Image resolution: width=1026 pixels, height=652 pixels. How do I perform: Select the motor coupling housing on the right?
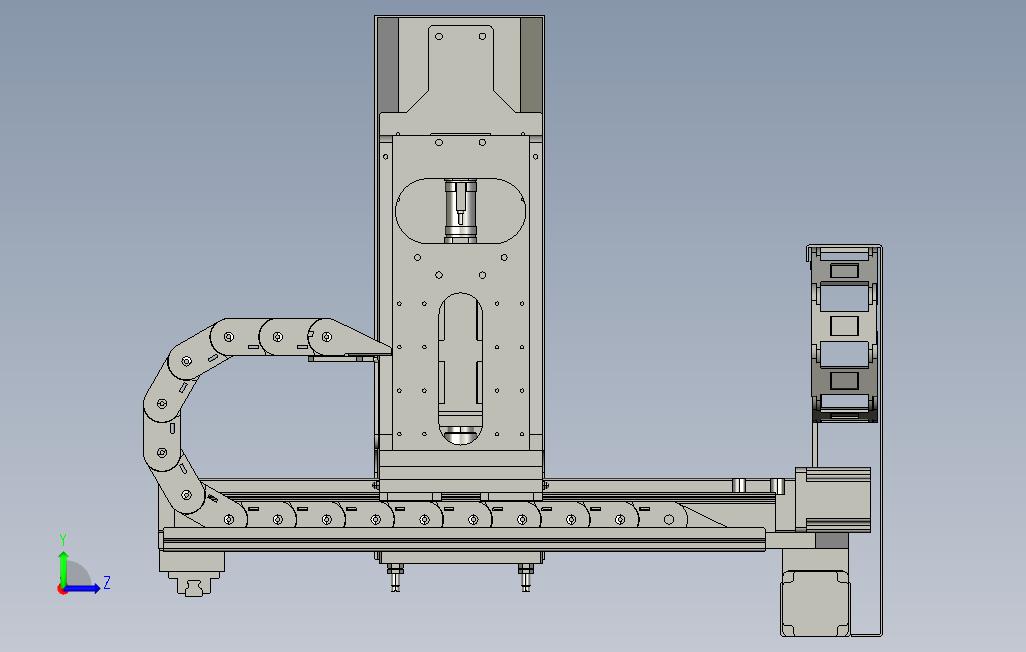click(833, 499)
